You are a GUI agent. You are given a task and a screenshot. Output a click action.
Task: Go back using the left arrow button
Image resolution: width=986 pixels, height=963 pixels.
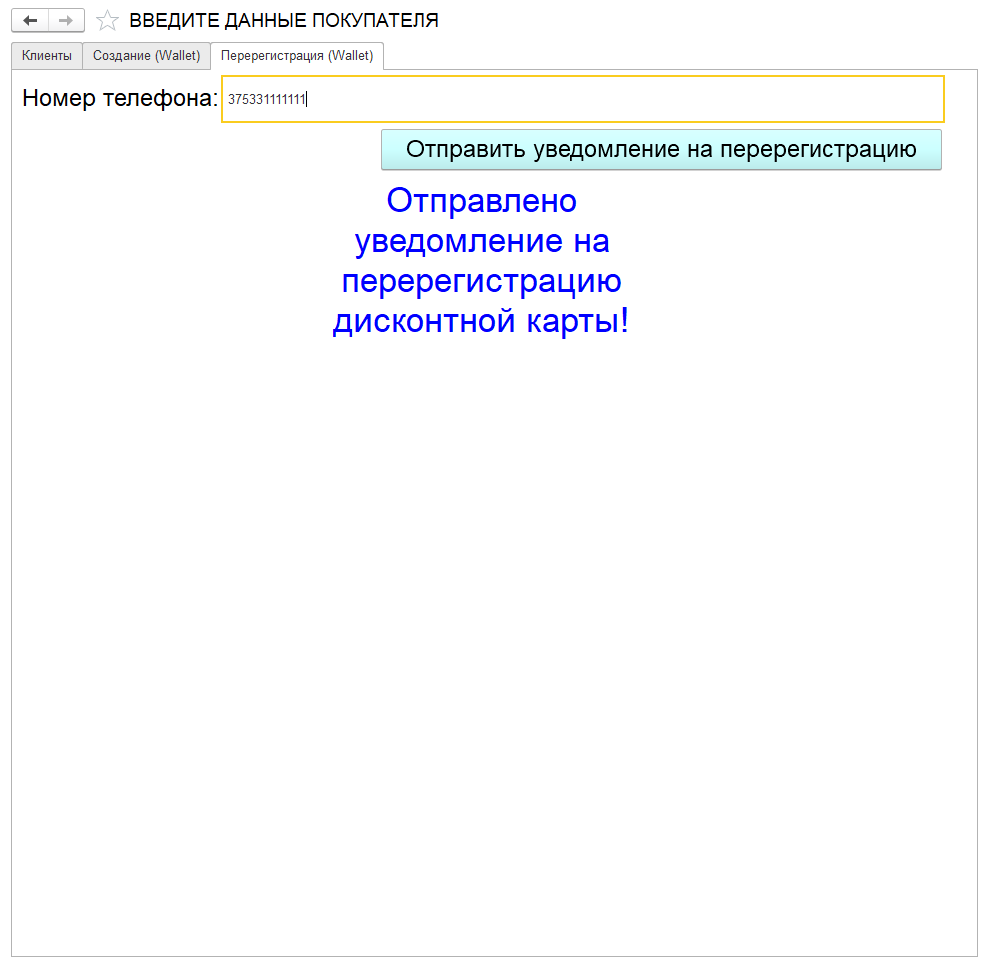tap(29, 20)
